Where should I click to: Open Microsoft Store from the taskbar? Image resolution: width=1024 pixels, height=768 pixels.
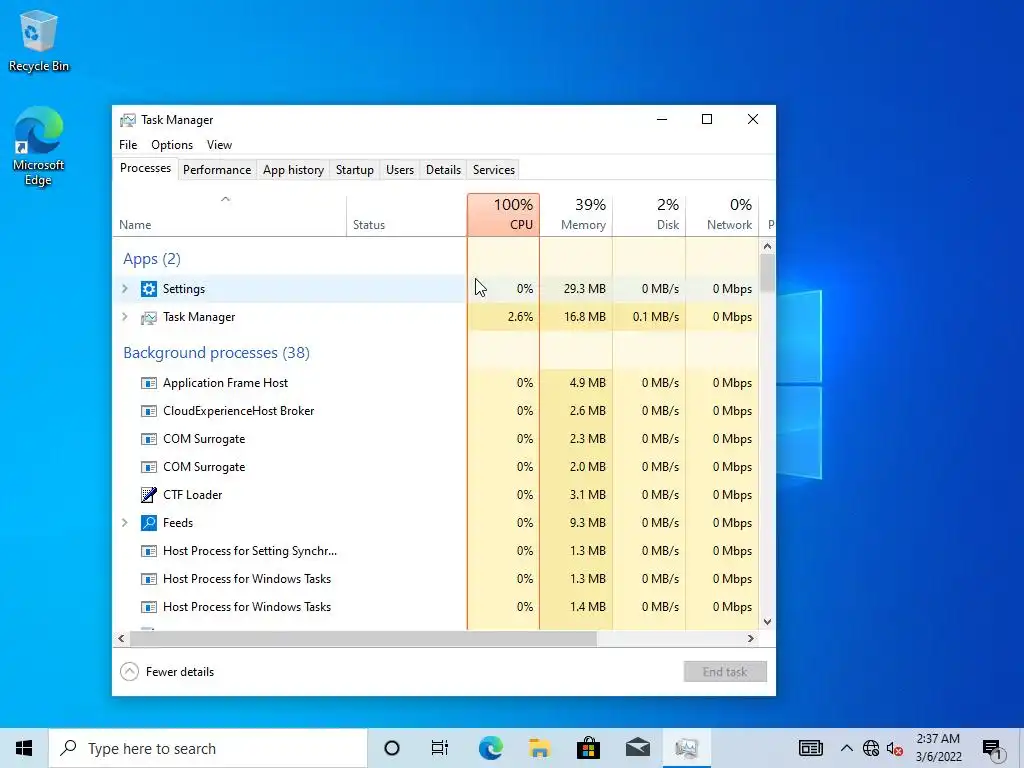[588, 748]
